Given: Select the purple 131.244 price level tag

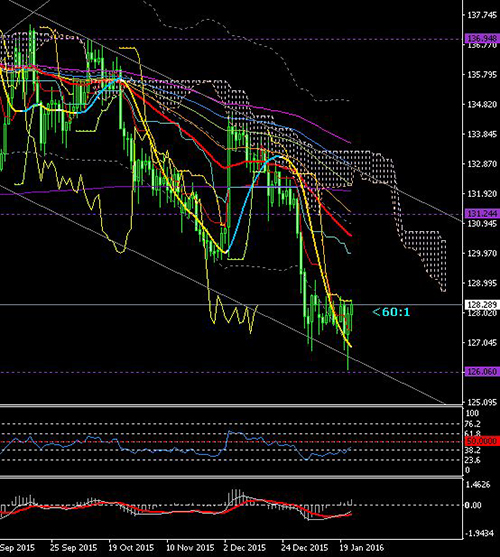Looking at the screenshot, I should point(482,213).
